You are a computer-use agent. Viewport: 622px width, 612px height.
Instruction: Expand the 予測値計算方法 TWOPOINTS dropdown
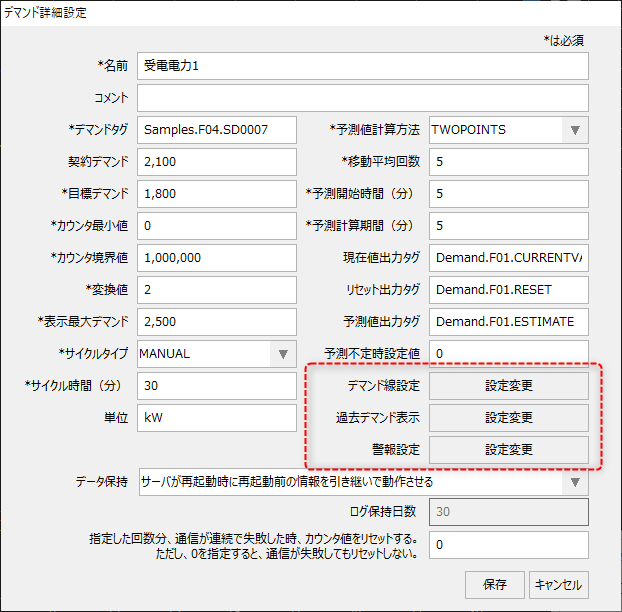(x=575, y=130)
